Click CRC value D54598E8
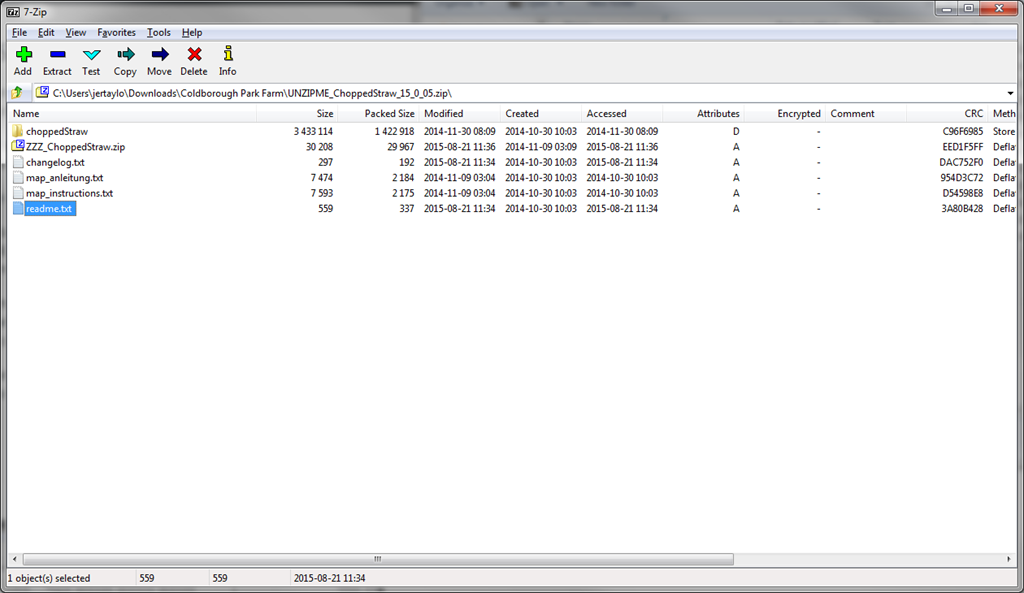Image resolution: width=1024 pixels, height=593 pixels. [963, 193]
